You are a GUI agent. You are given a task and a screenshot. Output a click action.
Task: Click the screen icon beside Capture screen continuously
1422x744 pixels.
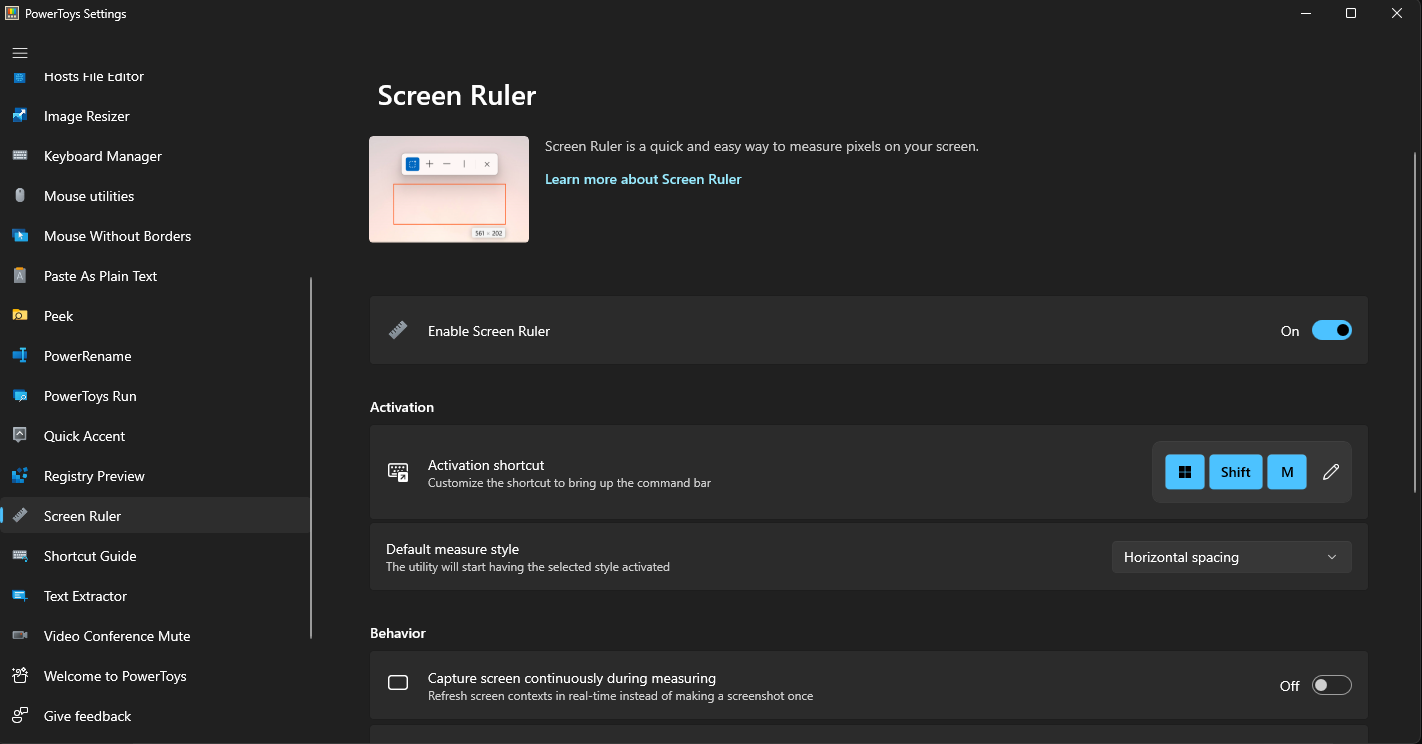(398, 683)
